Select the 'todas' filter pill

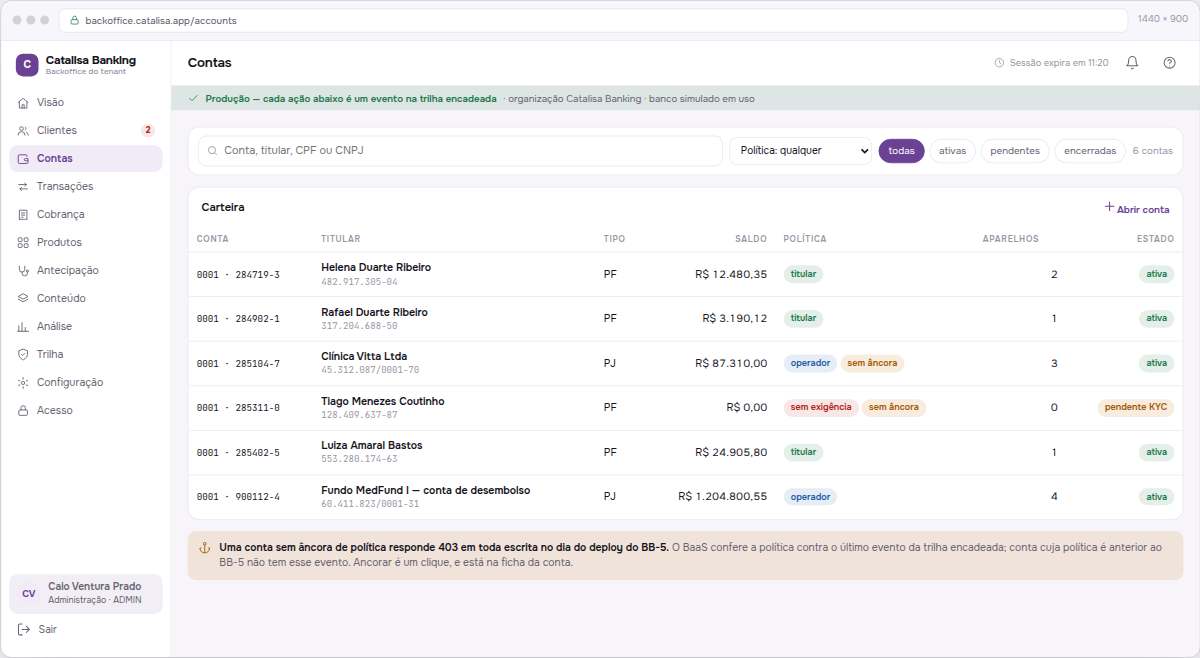(902, 151)
